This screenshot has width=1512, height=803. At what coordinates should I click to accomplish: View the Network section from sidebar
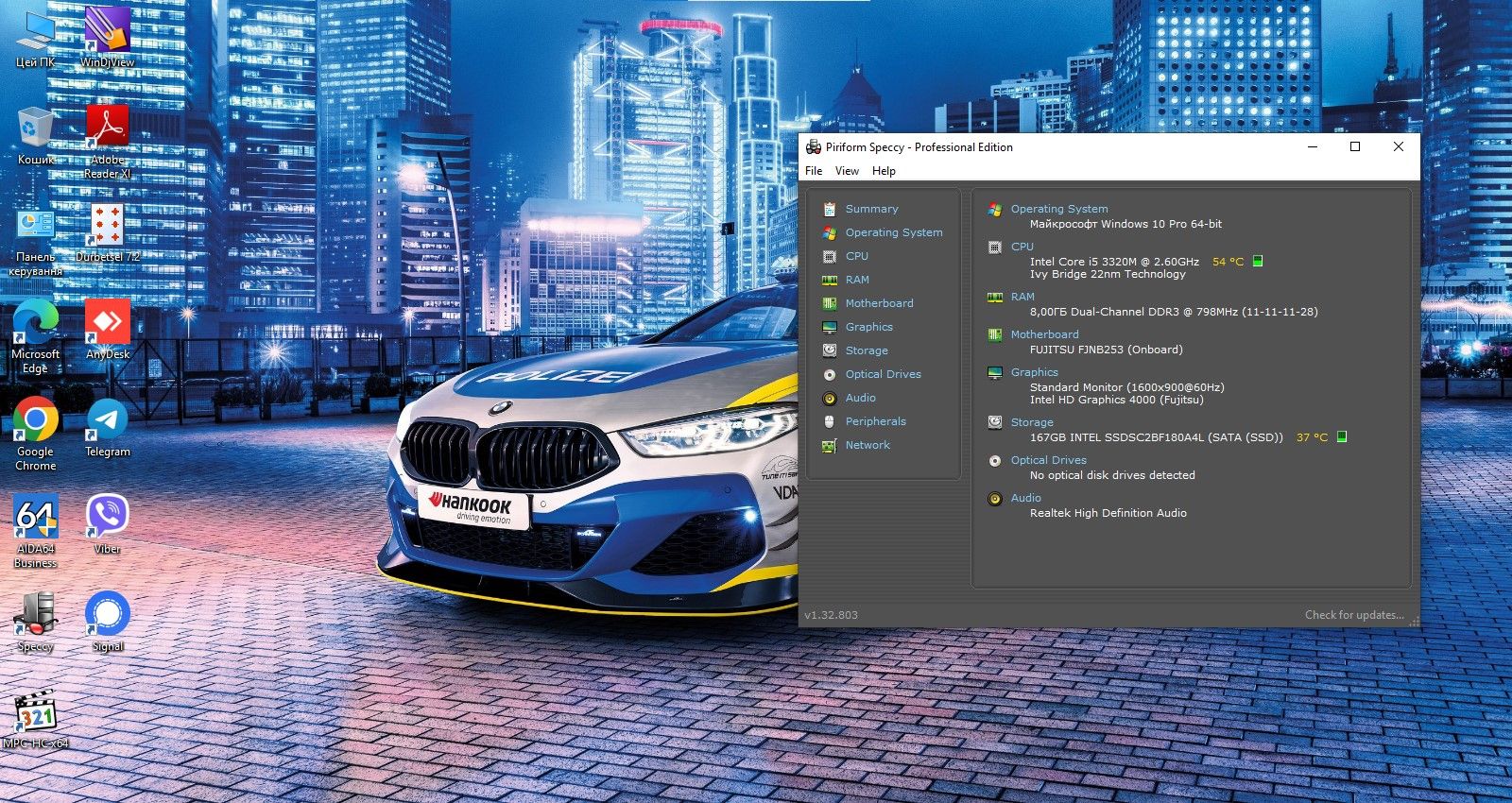(x=868, y=445)
